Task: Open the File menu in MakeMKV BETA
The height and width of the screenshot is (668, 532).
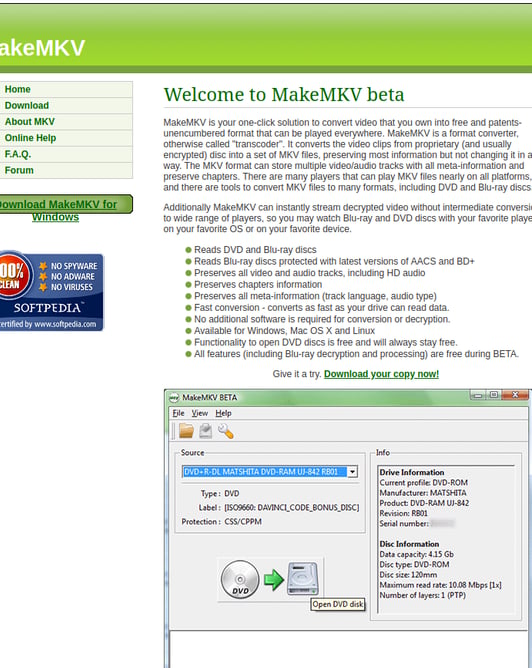Action: [178, 413]
